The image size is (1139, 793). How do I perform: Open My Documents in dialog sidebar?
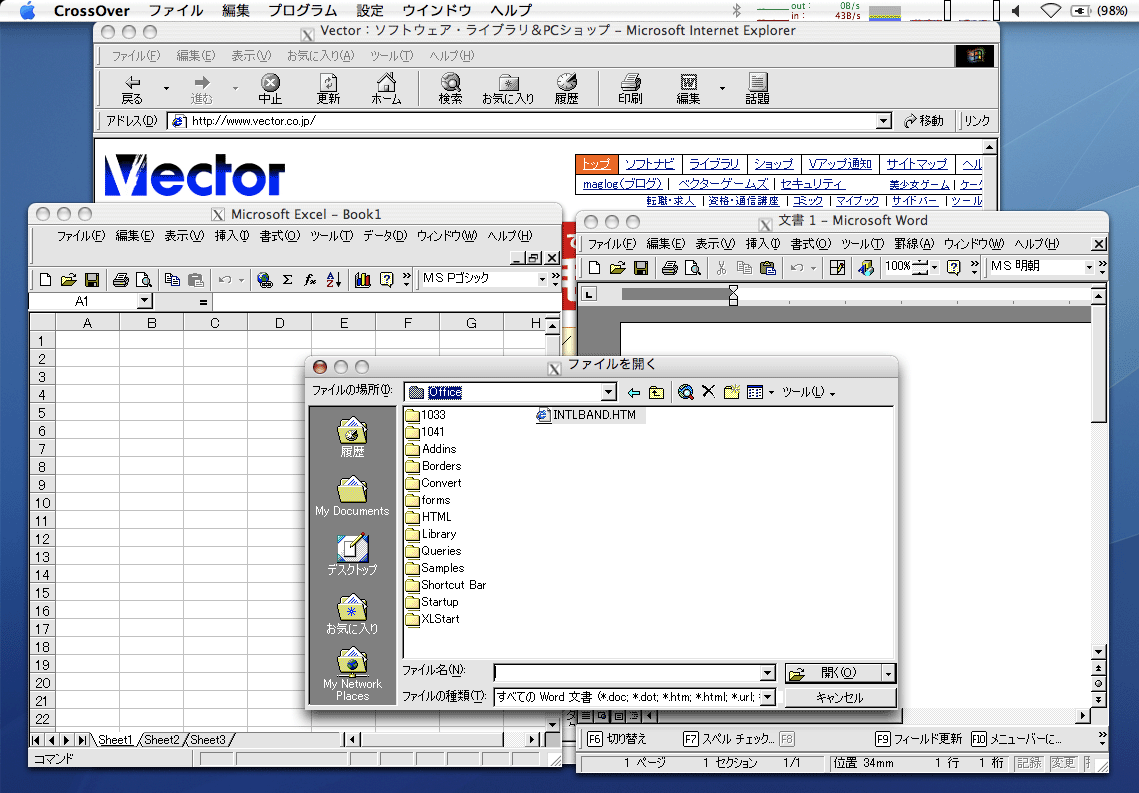352,496
